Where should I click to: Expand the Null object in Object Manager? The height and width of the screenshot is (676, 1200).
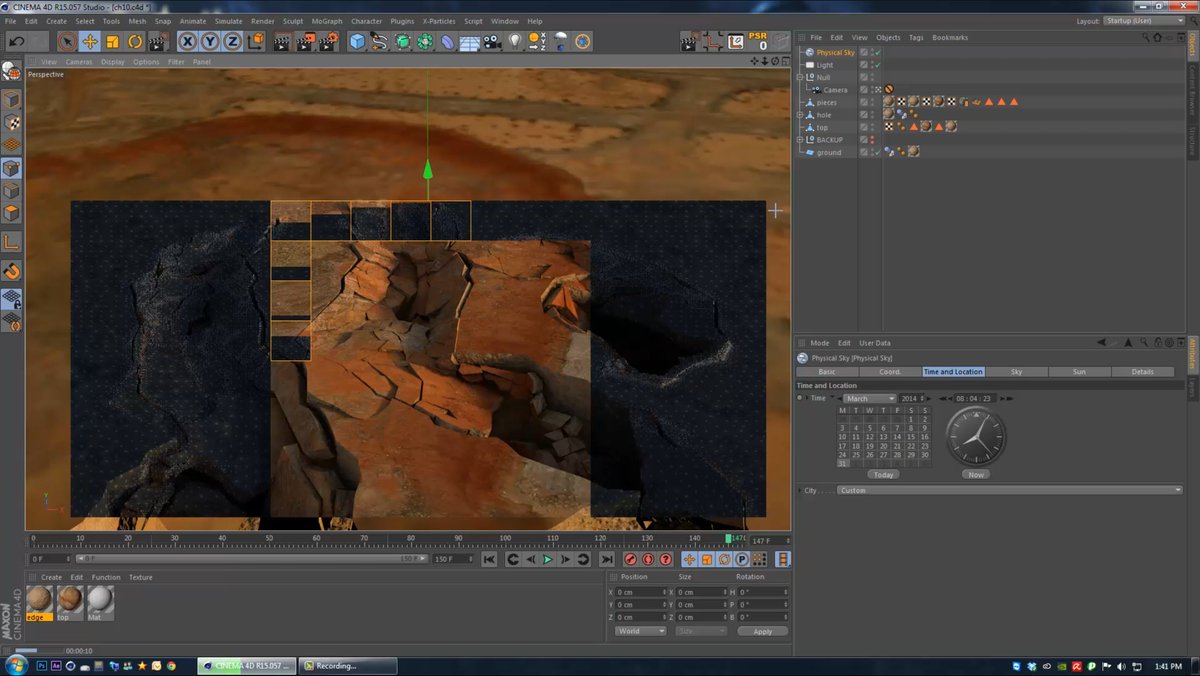799,77
